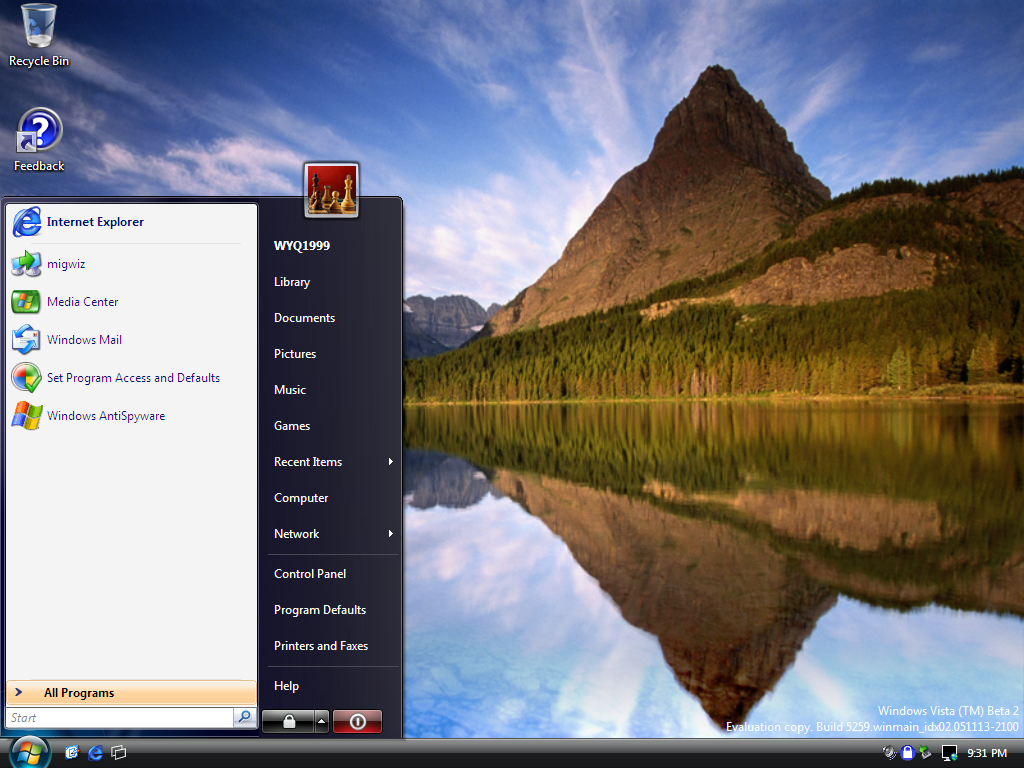This screenshot has width=1024, height=768.
Task: Open Games folder
Action: 292,426
